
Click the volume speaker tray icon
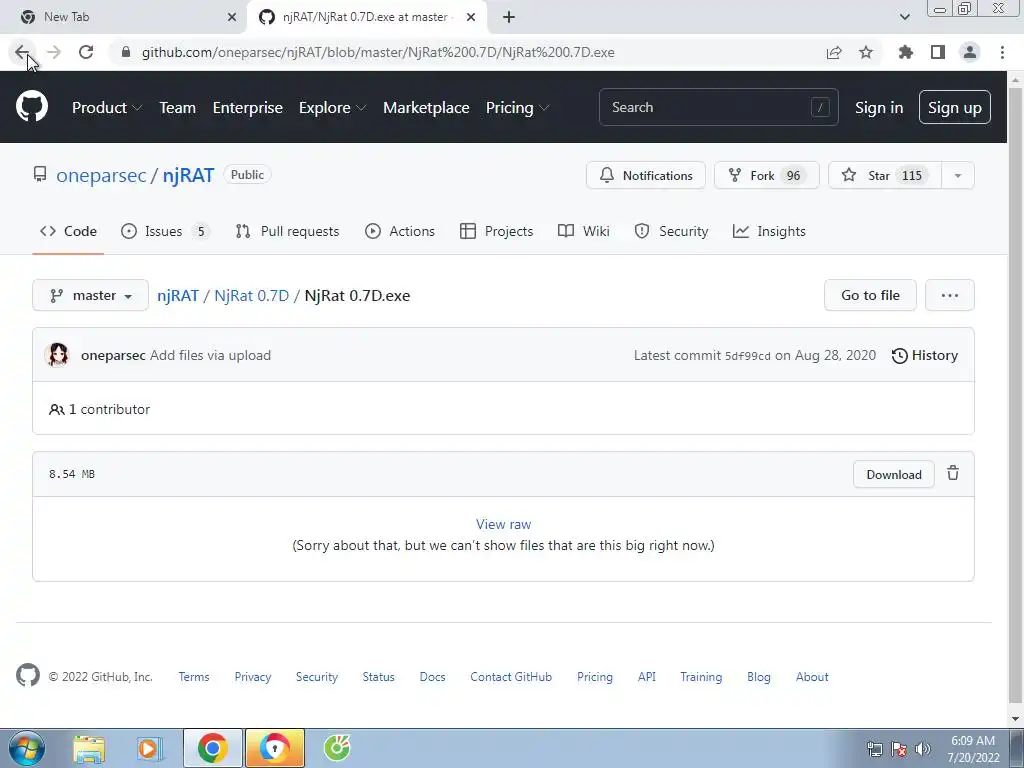tap(923, 748)
